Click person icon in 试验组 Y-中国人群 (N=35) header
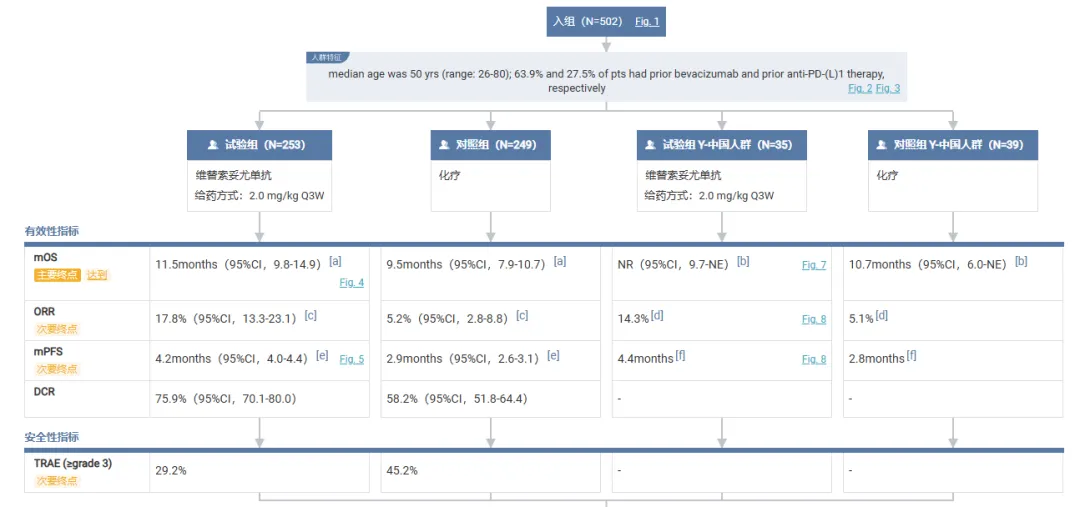The image size is (1080, 507). [651, 145]
